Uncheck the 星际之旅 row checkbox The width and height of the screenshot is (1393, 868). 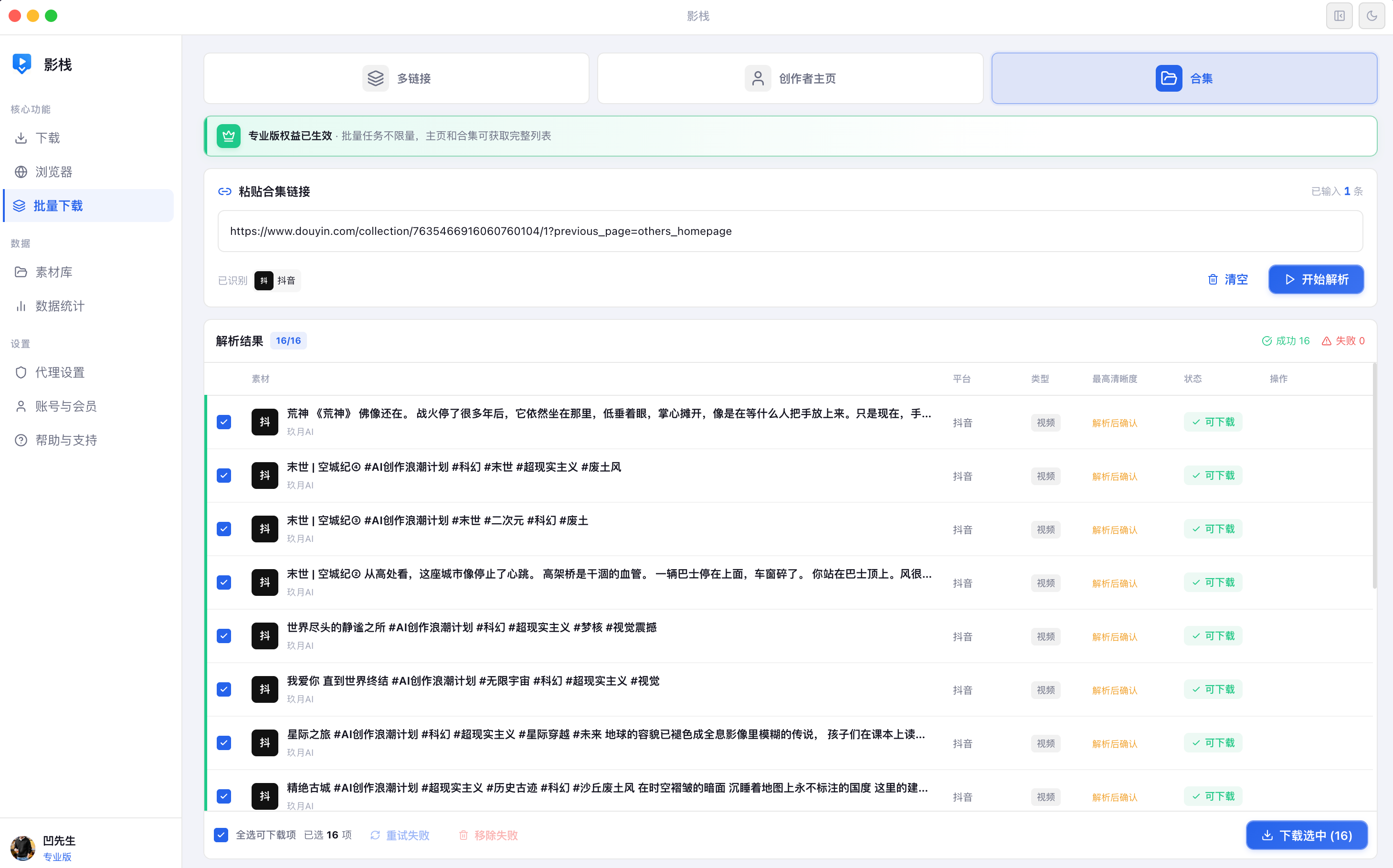tap(224, 742)
